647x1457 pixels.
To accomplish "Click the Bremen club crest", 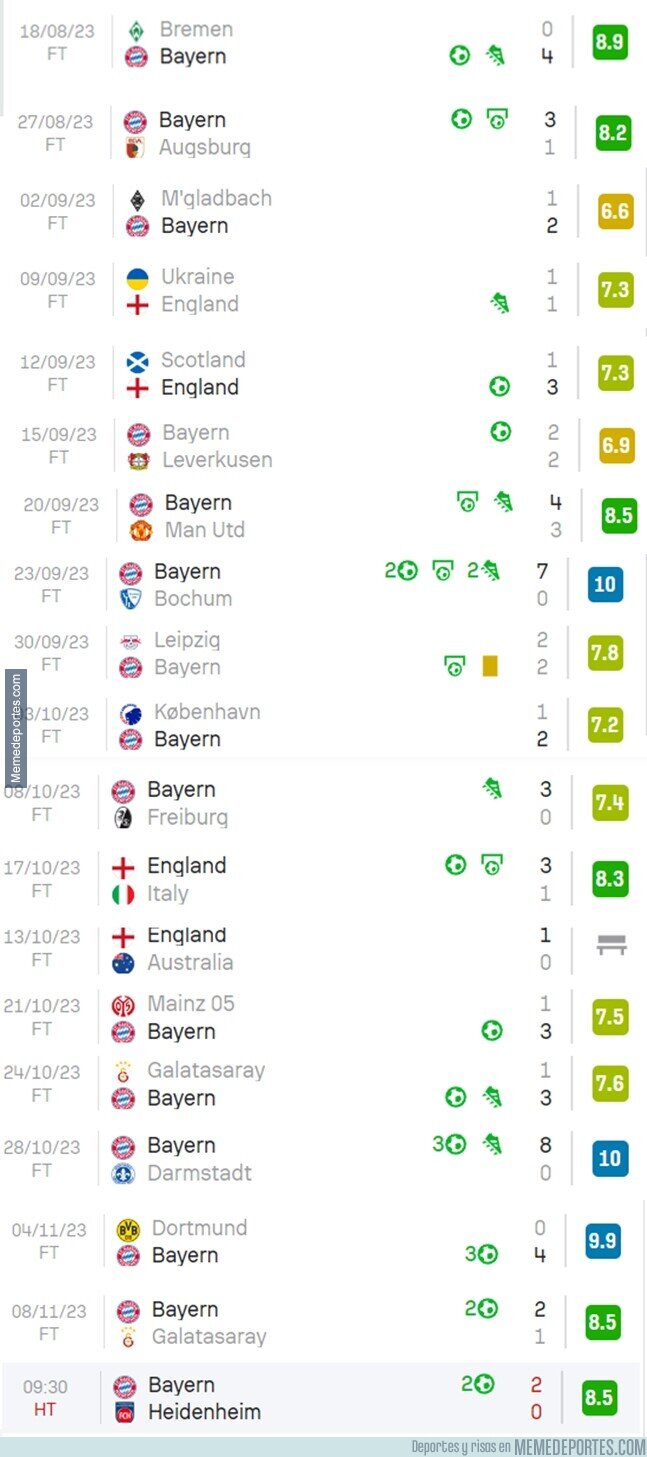I will (136, 30).
